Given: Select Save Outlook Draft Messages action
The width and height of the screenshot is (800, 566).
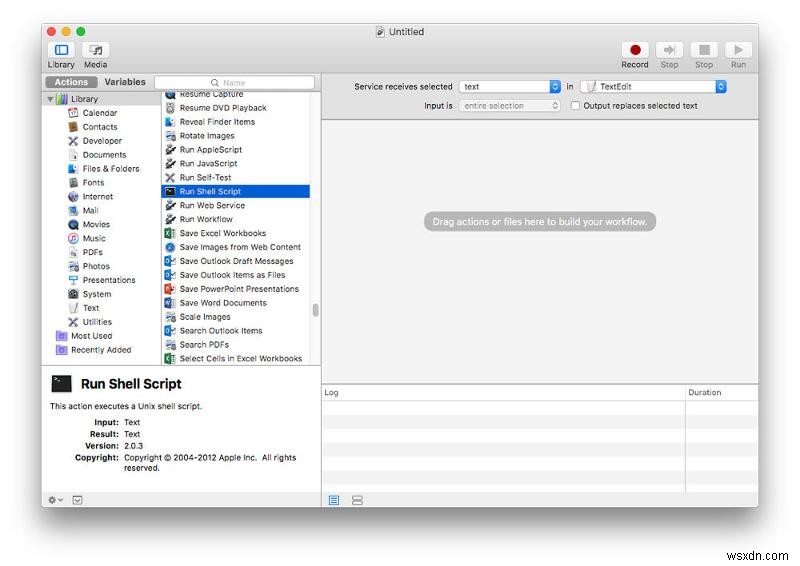Looking at the screenshot, I should point(235,261).
